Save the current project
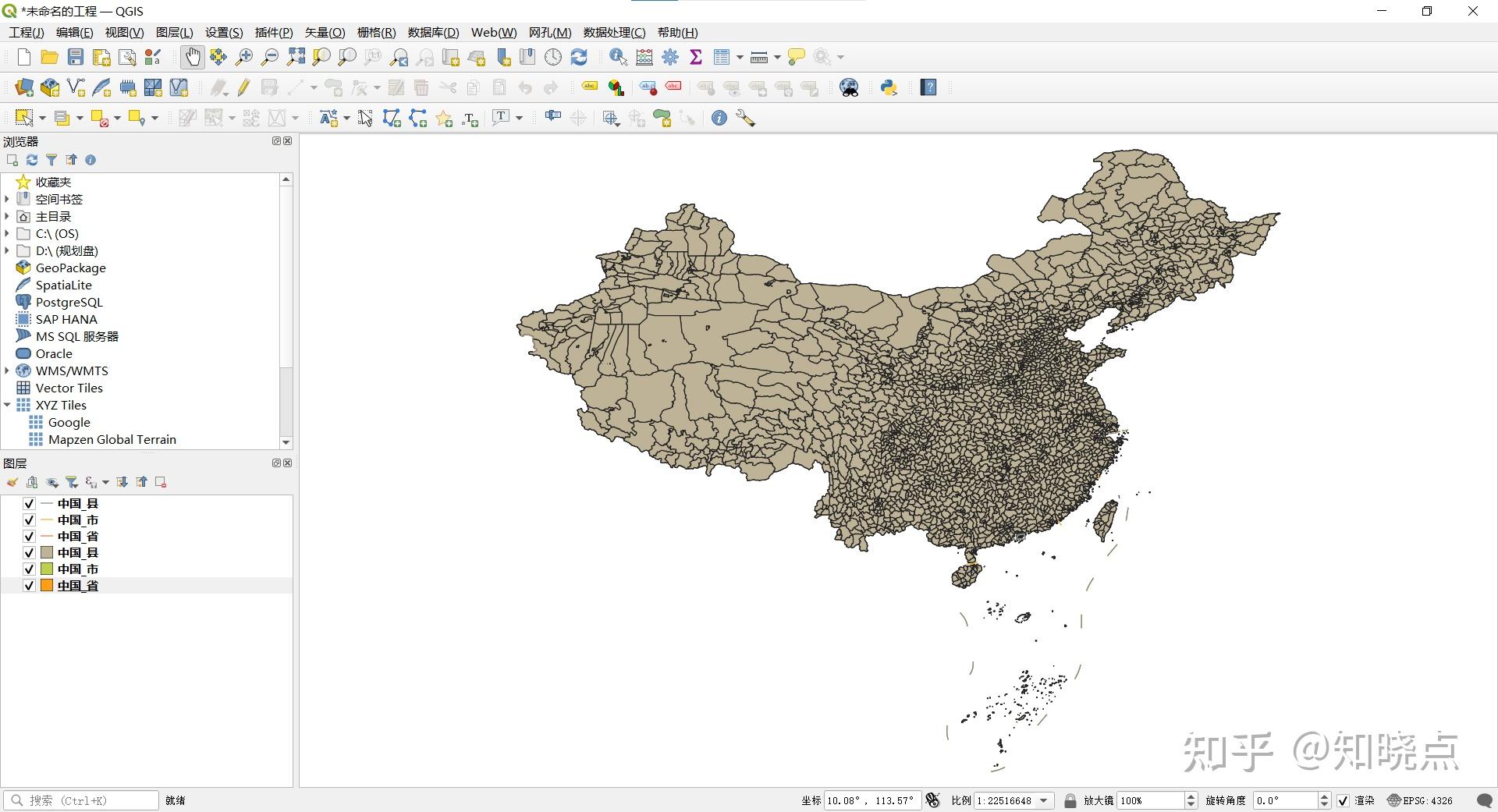 [x=75, y=56]
